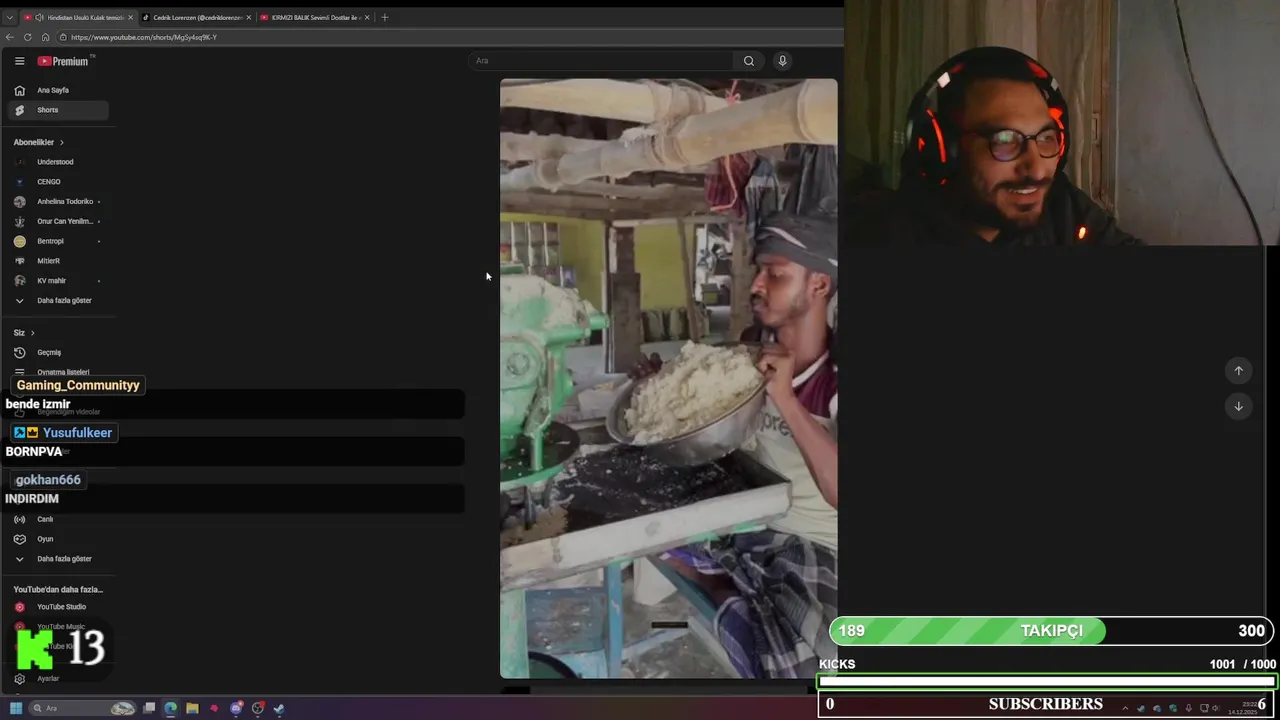Open the Onur Can Yenilm... subscription
This screenshot has width=1280, height=720.
pyautogui.click(x=58, y=221)
